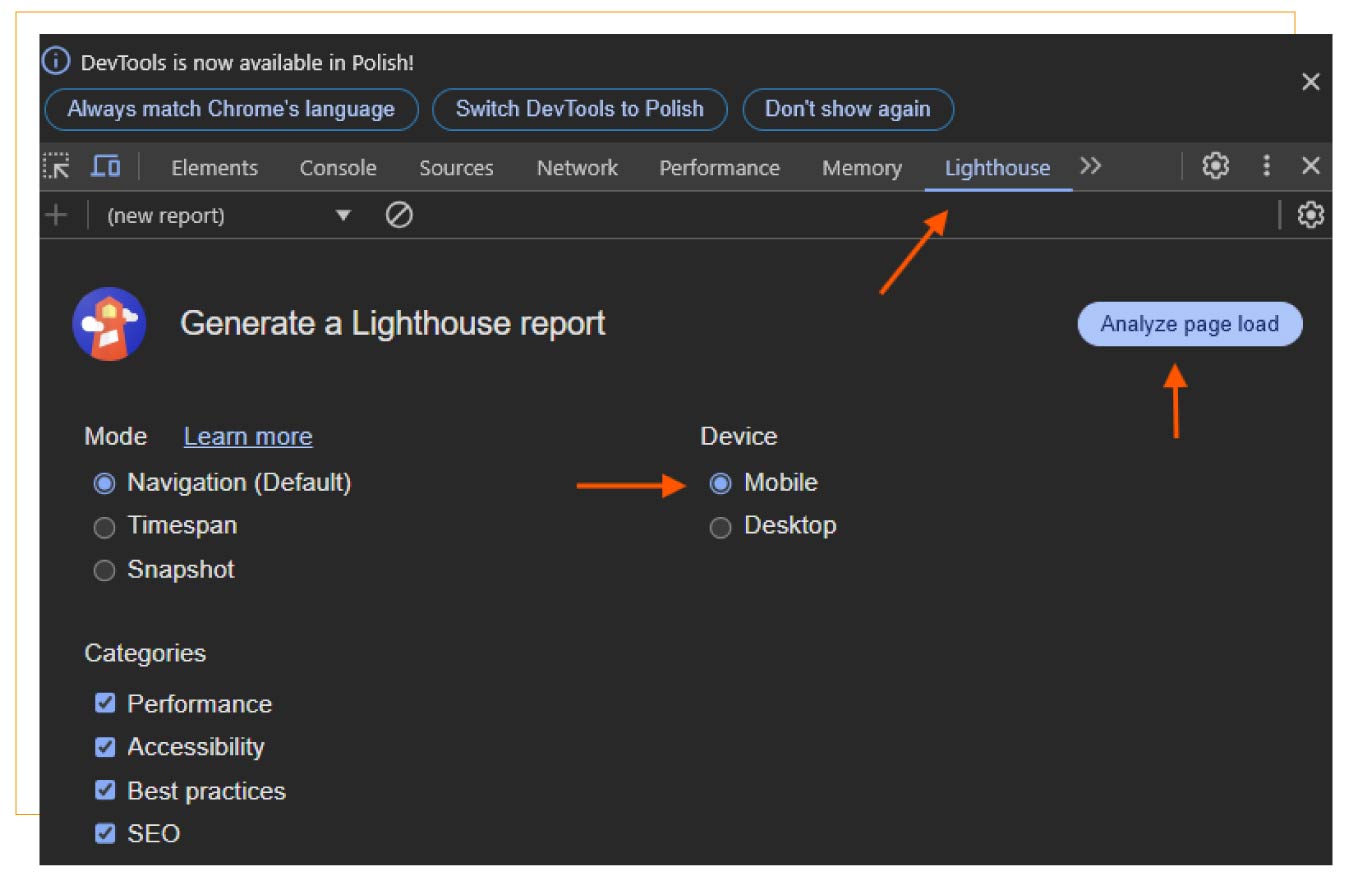Close DevTools with the X button
This screenshot has height=884, width=1355.
click(1310, 166)
